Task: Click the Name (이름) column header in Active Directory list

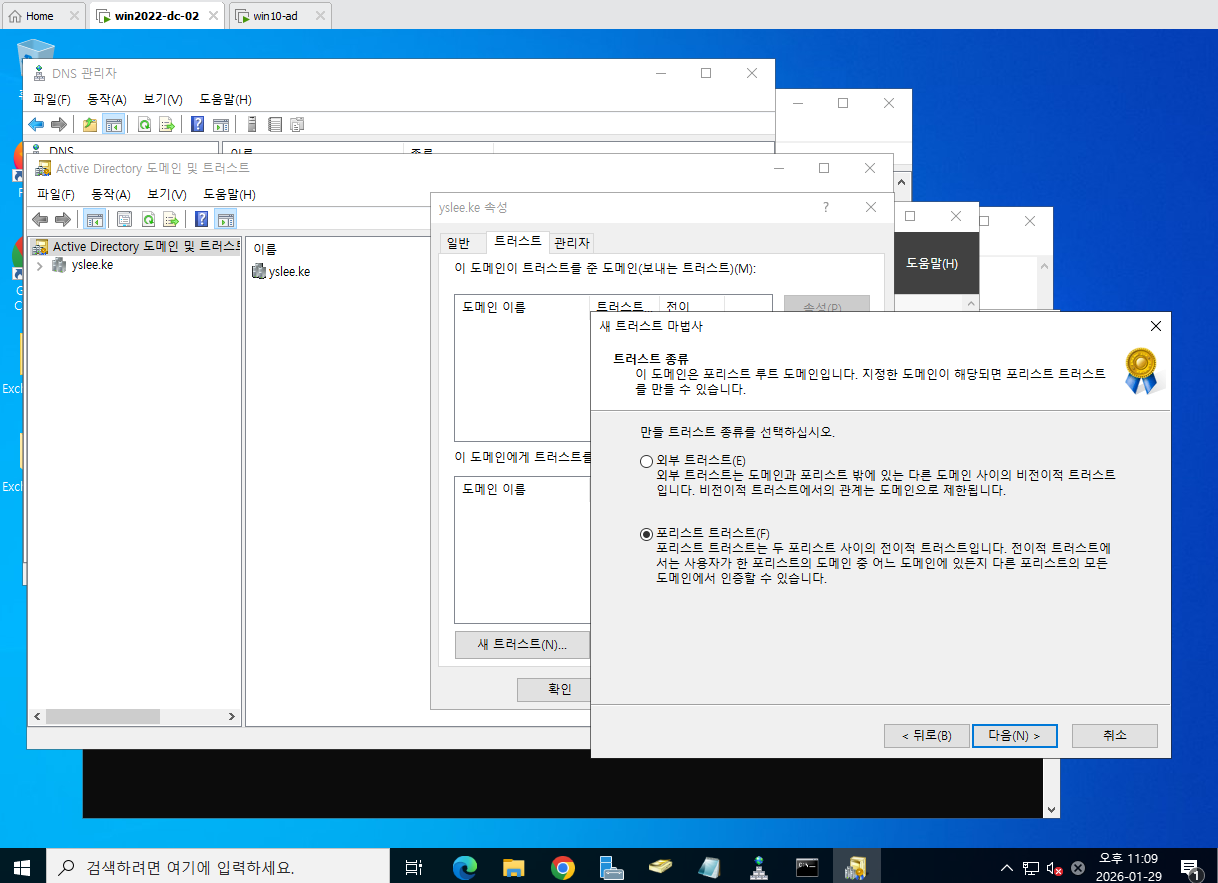Action: pyautogui.click(x=265, y=249)
